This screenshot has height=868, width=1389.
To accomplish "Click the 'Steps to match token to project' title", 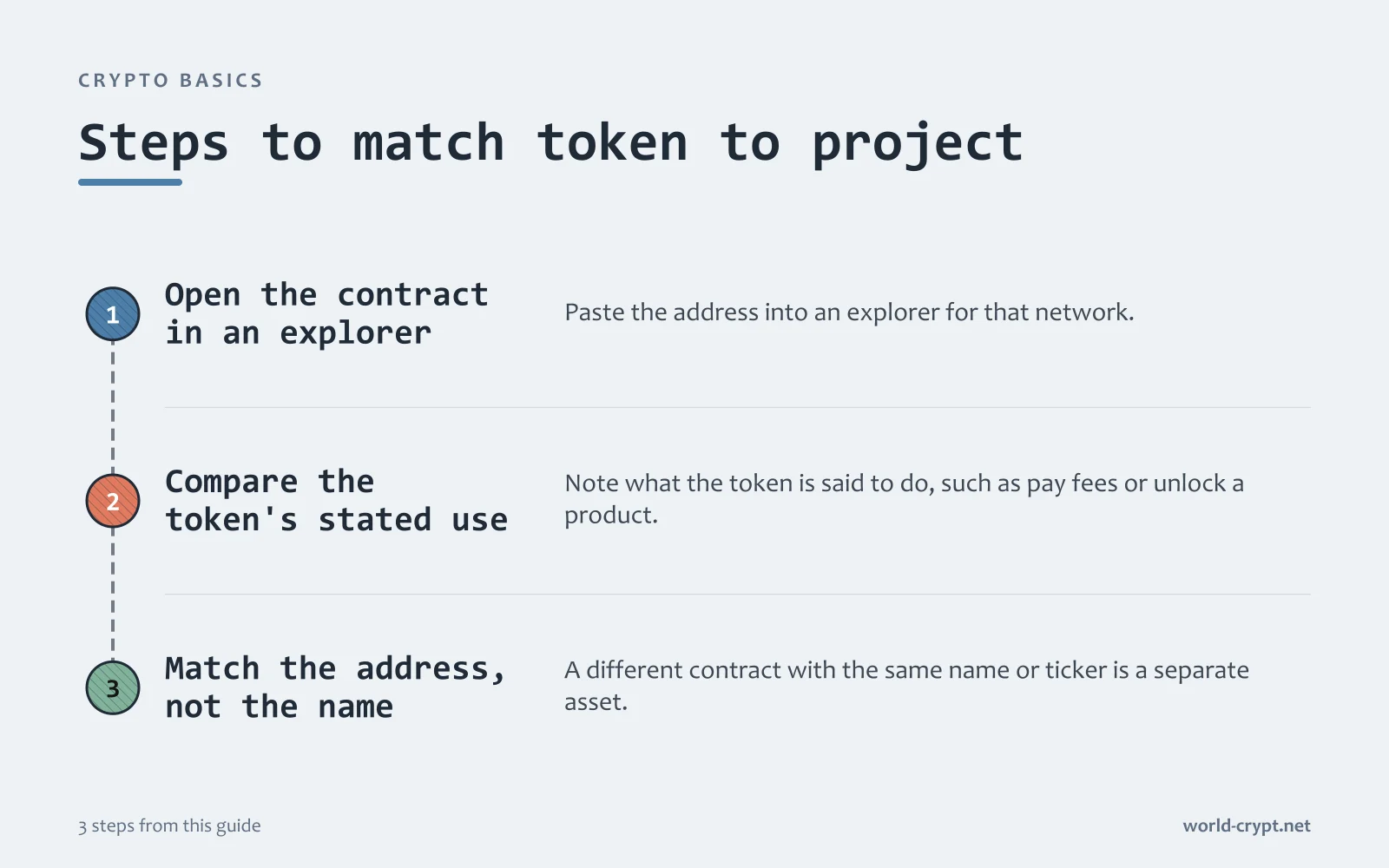I will pyautogui.click(x=550, y=143).
